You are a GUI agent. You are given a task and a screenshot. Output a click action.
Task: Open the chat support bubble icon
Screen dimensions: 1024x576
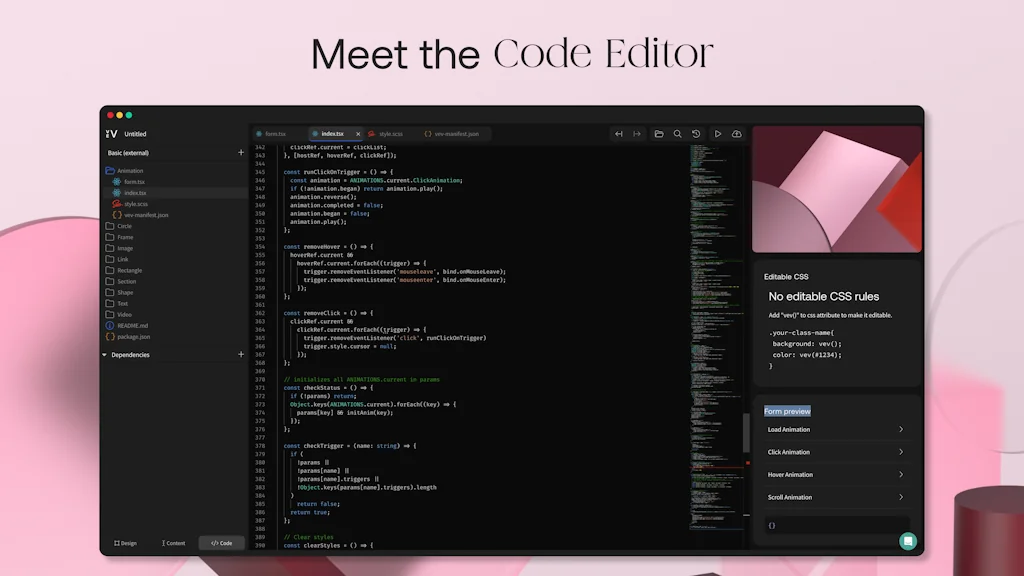click(908, 541)
